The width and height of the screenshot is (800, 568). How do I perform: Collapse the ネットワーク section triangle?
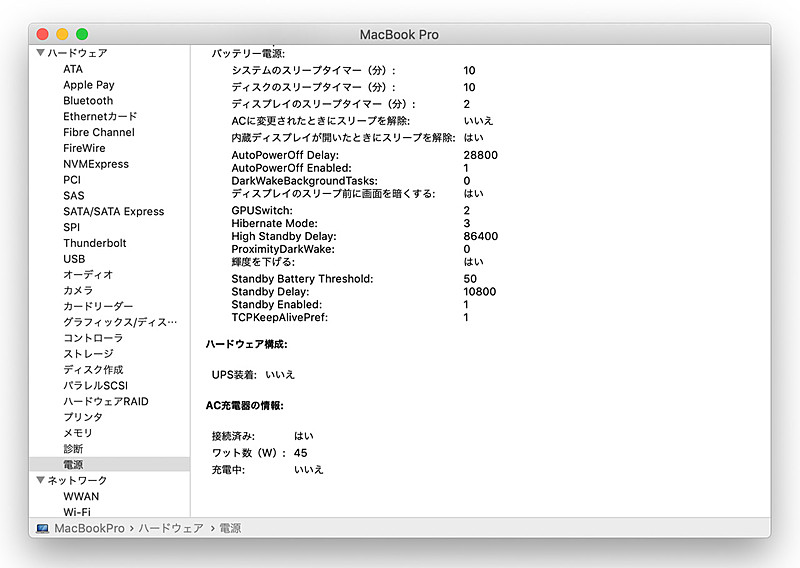coord(41,480)
